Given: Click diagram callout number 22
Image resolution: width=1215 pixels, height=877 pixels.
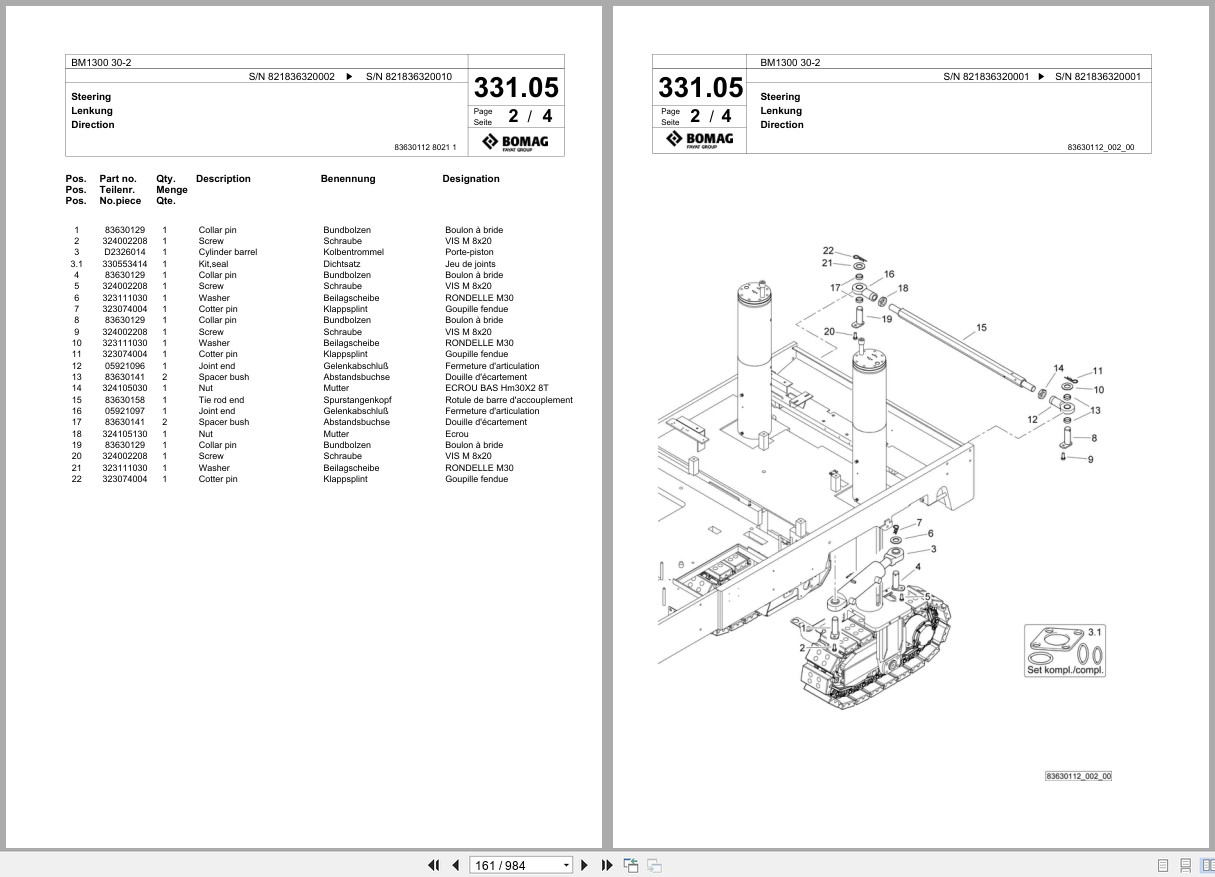Looking at the screenshot, I should tap(828, 251).
